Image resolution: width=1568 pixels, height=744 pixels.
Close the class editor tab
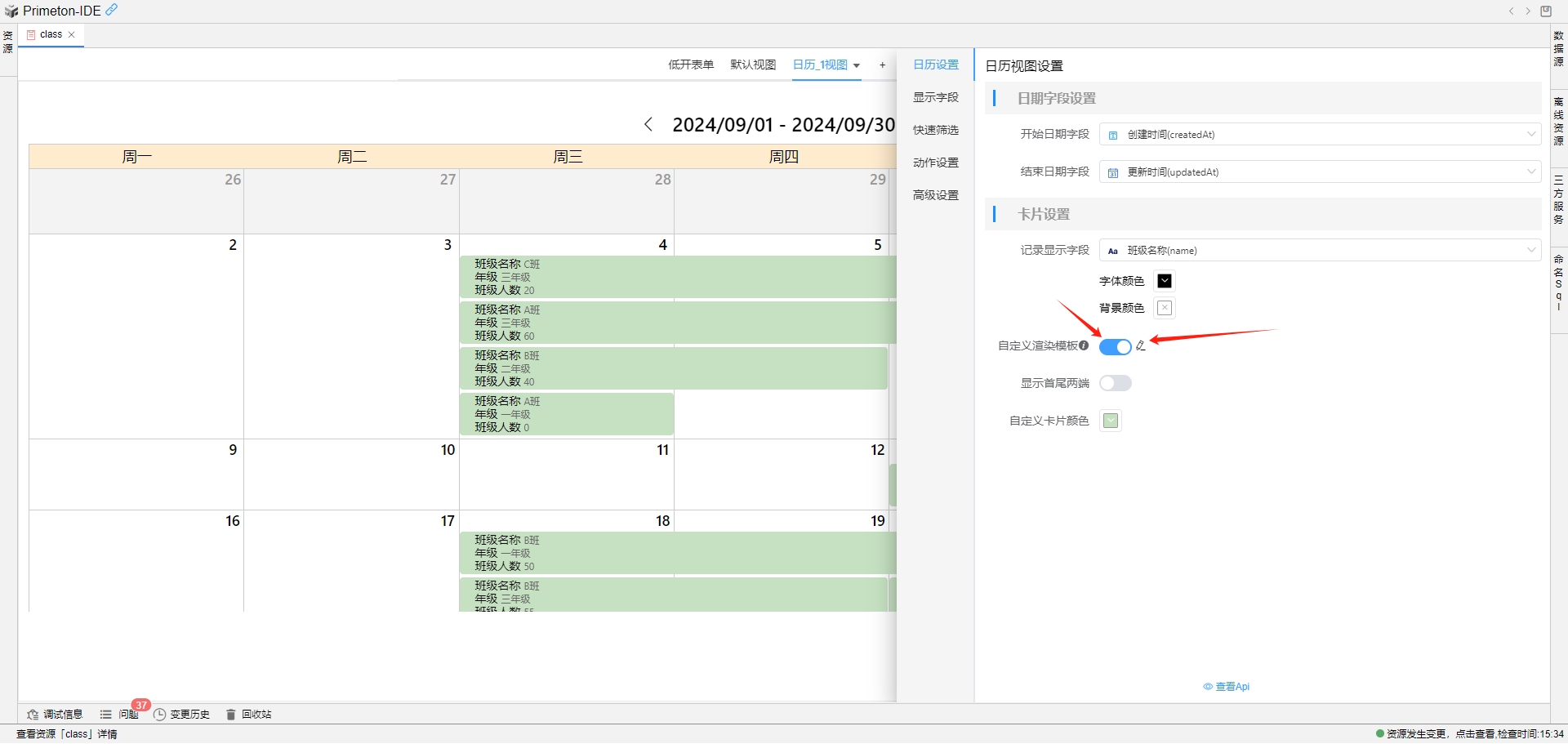(x=72, y=34)
